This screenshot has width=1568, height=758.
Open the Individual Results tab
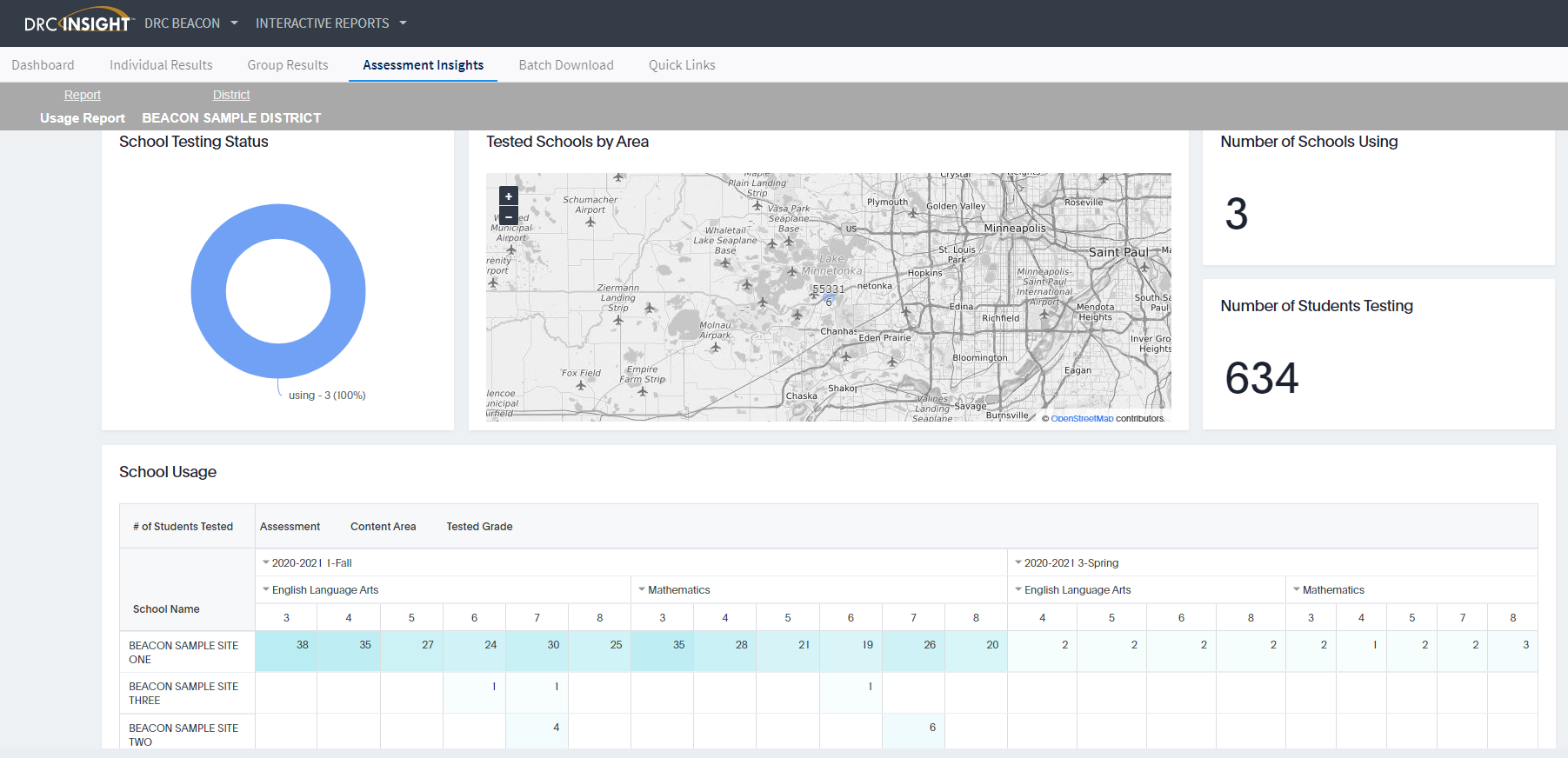161,65
